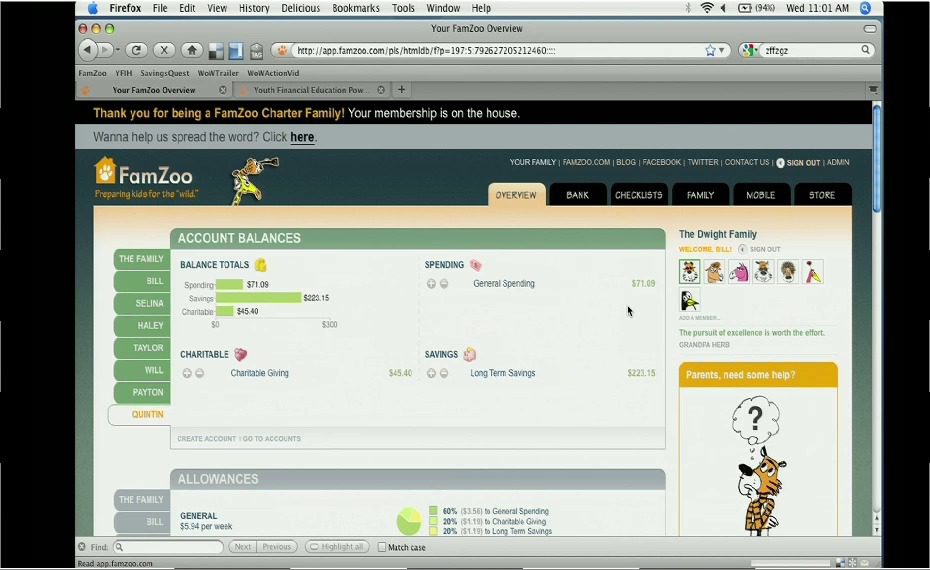
Task: Select the first family member avatar (tiger)
Action: [x=690, y=272]
